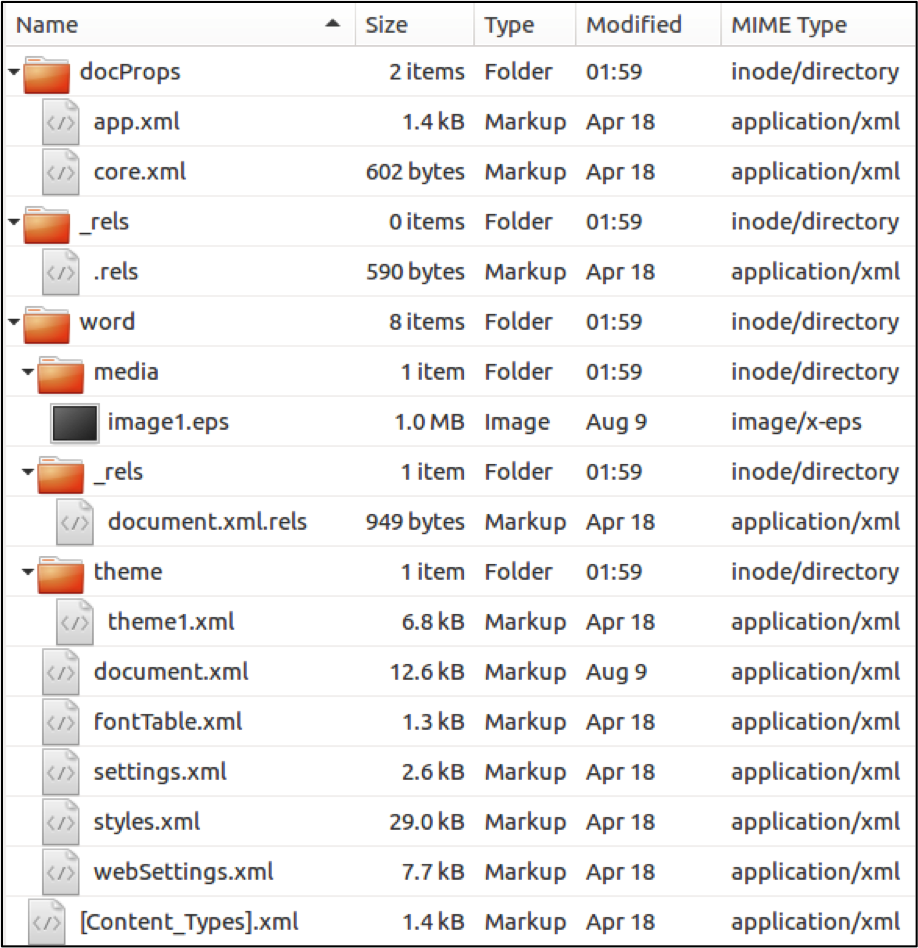The width and height of the screenshot is (918, 948).
Task: Collapse the theme folder disclosure triangle
Action: (x=27, y=572)
